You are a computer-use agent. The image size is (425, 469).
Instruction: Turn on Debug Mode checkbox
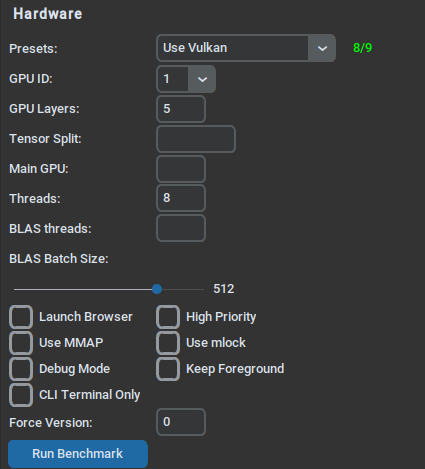coord(21,369)
